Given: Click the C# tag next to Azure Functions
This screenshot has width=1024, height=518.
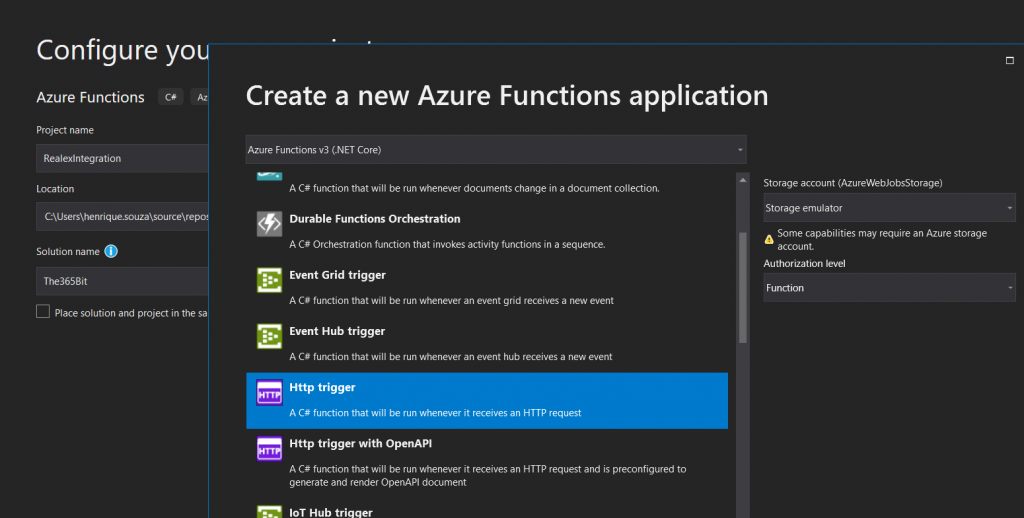Looking at the screenshot, I should pos(170,97).
